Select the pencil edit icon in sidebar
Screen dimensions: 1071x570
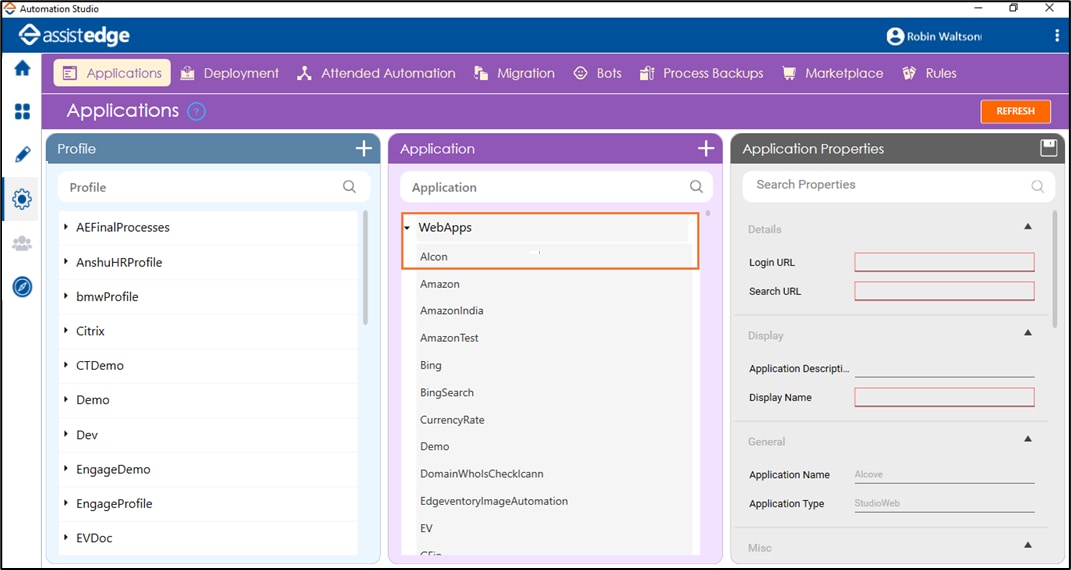[22, 155]
